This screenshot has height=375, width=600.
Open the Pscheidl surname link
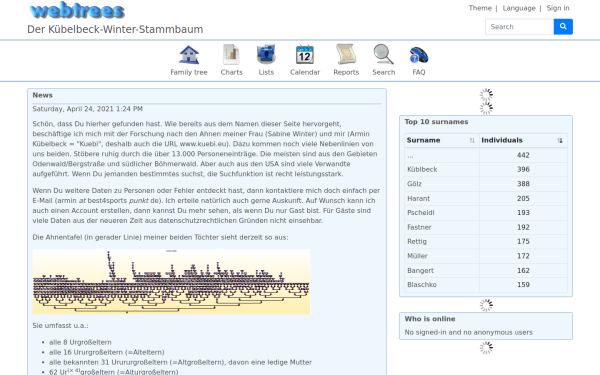421,212
